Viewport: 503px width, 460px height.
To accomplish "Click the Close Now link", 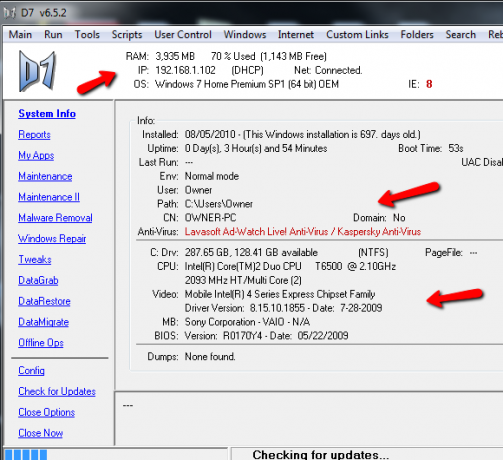I will 41,433.
